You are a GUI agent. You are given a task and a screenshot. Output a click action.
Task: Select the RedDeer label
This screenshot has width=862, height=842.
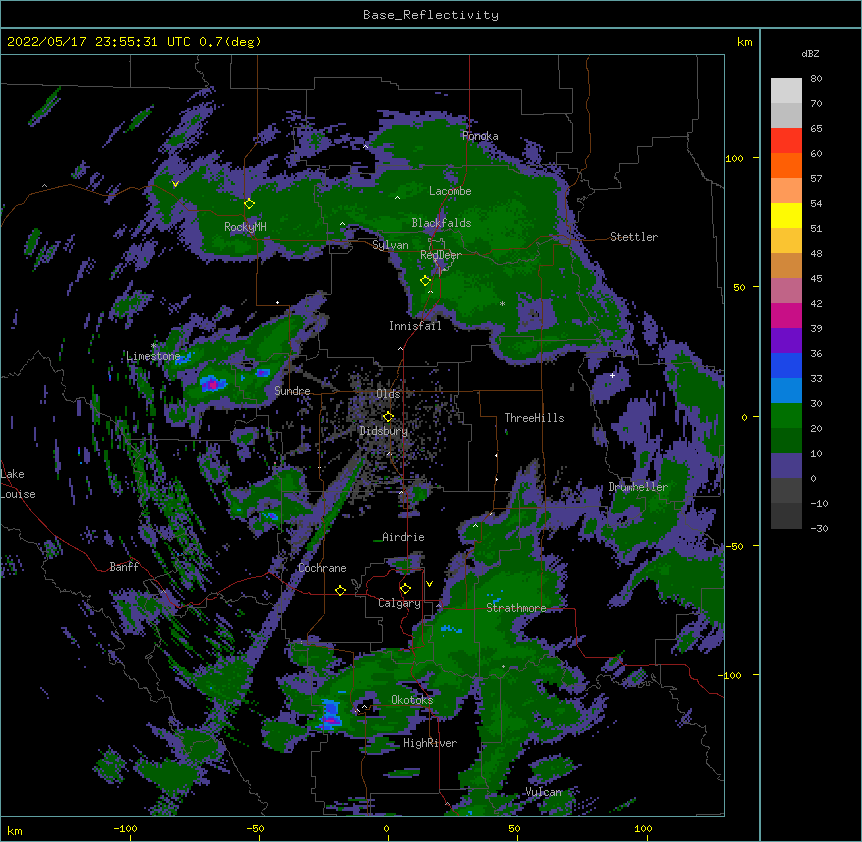[x=441, y=255]
